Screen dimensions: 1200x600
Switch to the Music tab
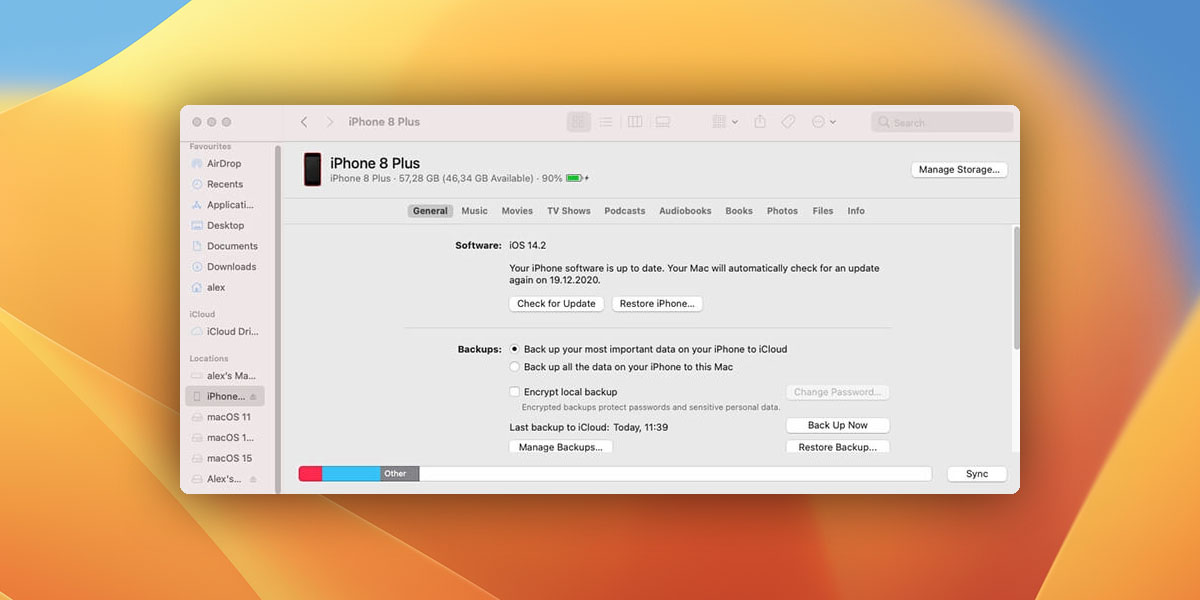click(475, 211)
